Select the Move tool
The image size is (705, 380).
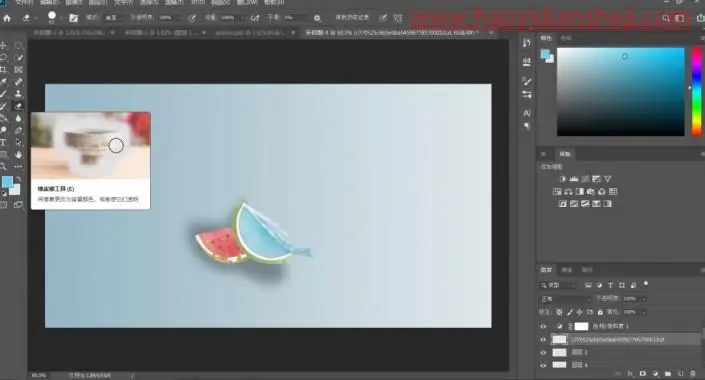click(x=4, y=45)
